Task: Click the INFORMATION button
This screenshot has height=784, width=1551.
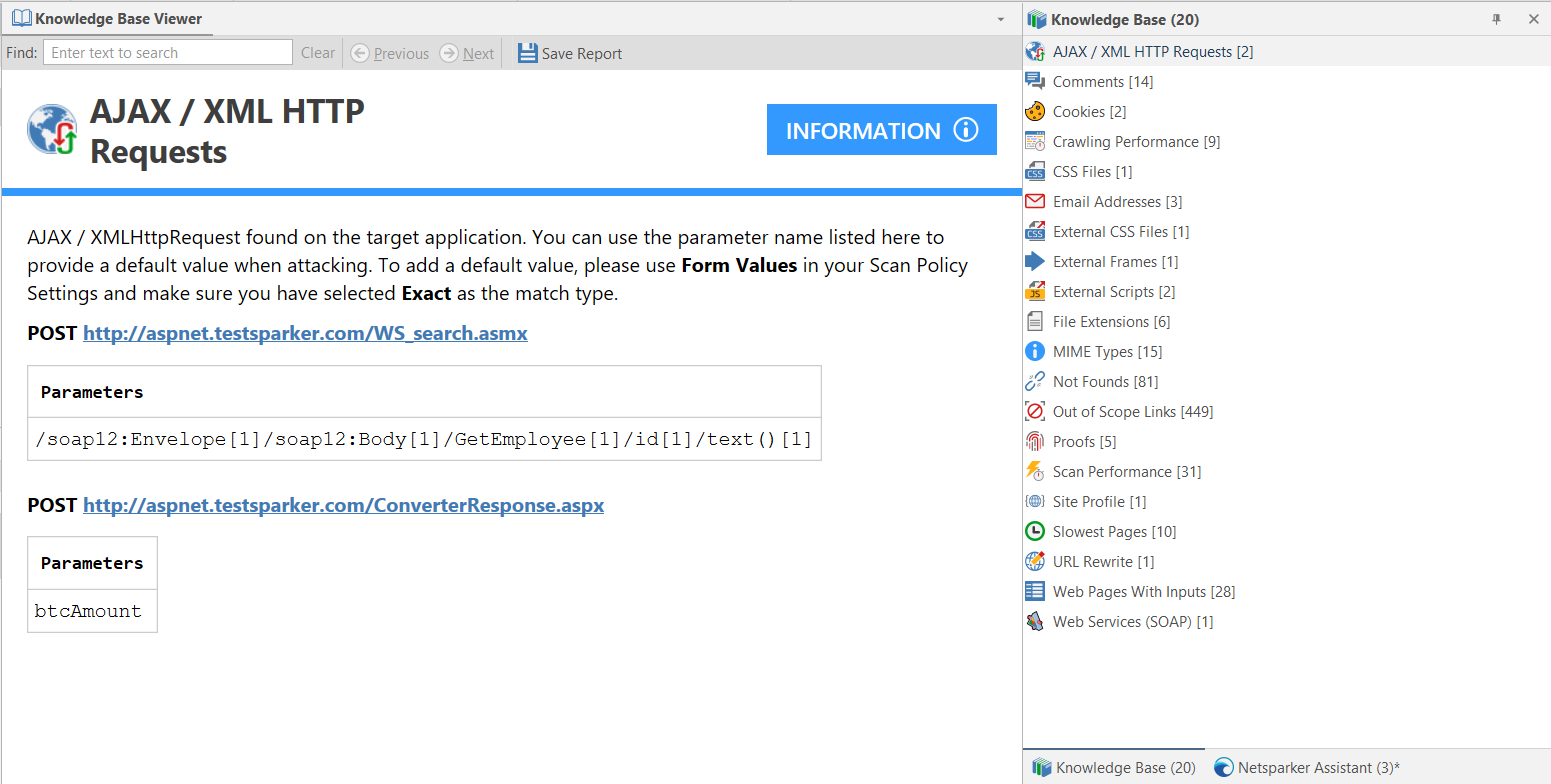Action: [x=881, y=129]
